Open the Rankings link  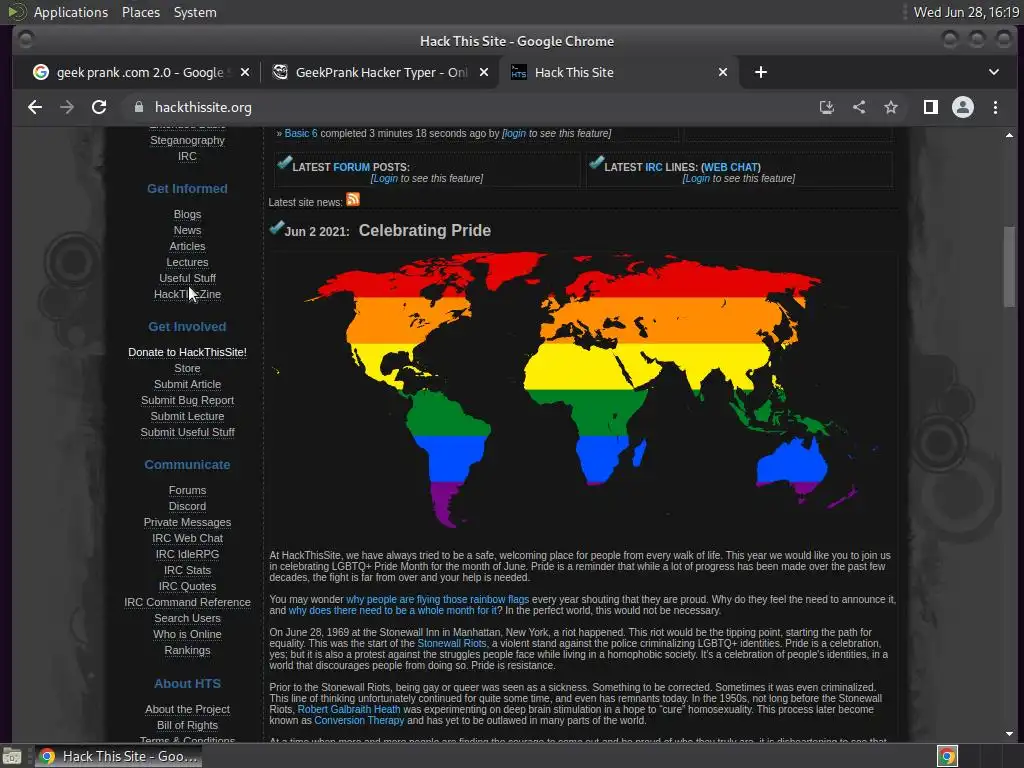187,650
